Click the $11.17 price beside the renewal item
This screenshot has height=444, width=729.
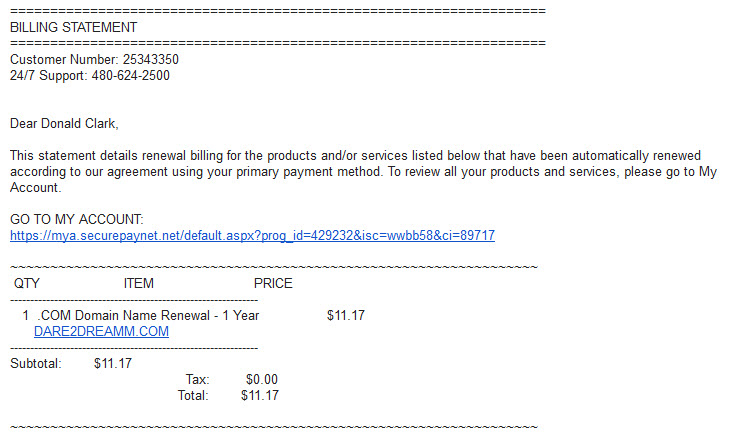coord(346,316)
